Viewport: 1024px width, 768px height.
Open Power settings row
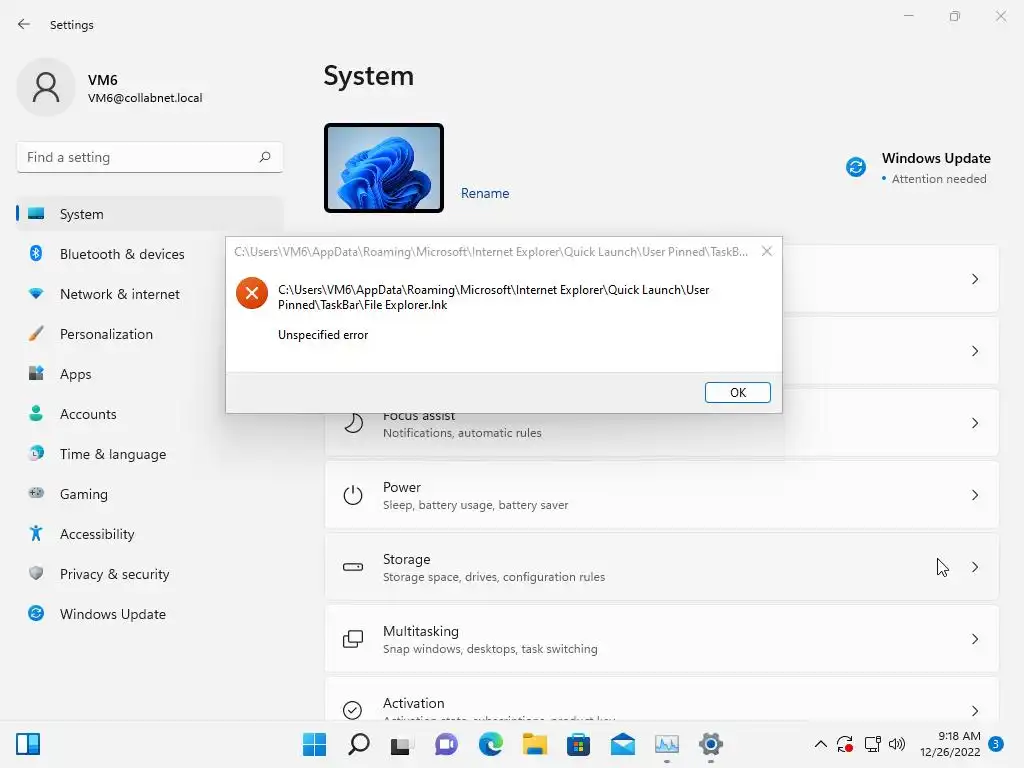click(x=662, y=495)
